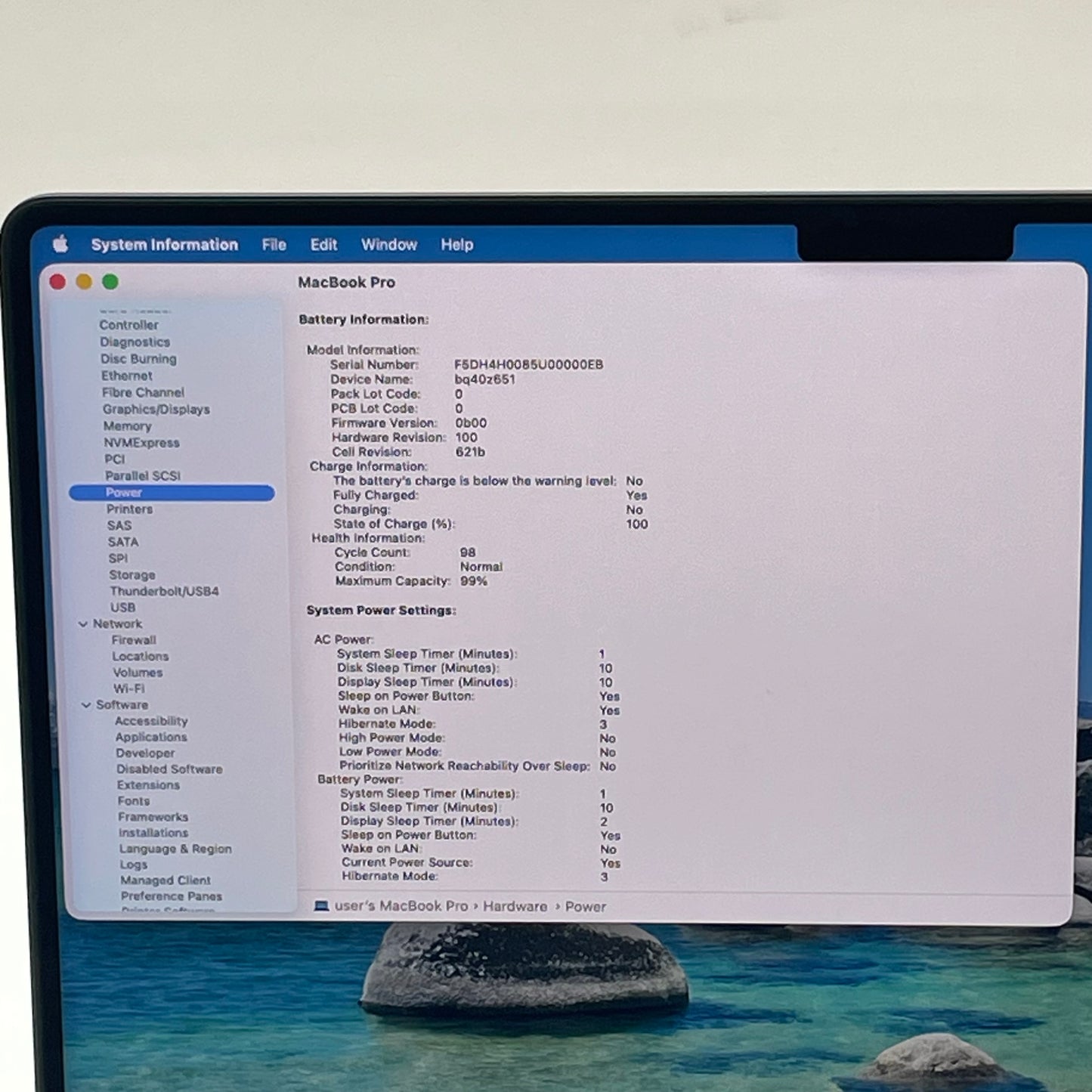Click the Battery Information heading
This screenshot has width=1092, height=1092.
363,320
